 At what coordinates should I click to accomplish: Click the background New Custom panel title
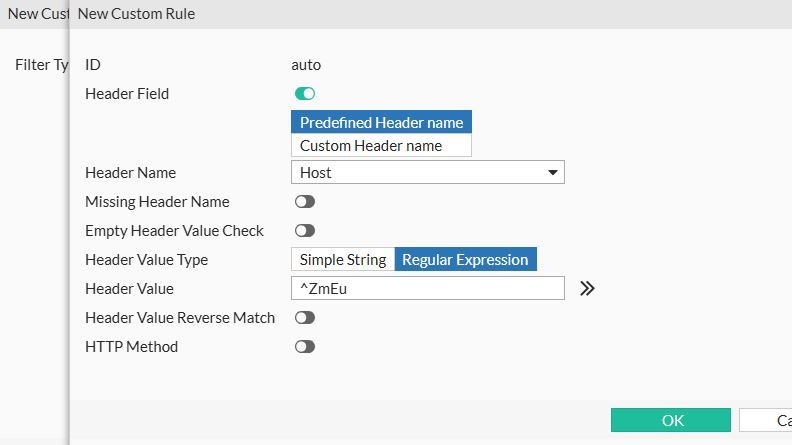click(36, 14)
